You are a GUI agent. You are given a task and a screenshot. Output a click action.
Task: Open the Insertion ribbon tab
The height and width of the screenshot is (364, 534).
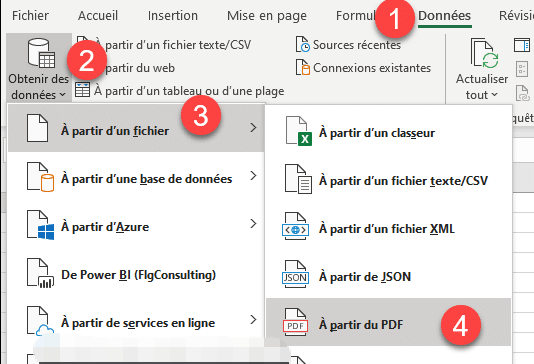173,16
